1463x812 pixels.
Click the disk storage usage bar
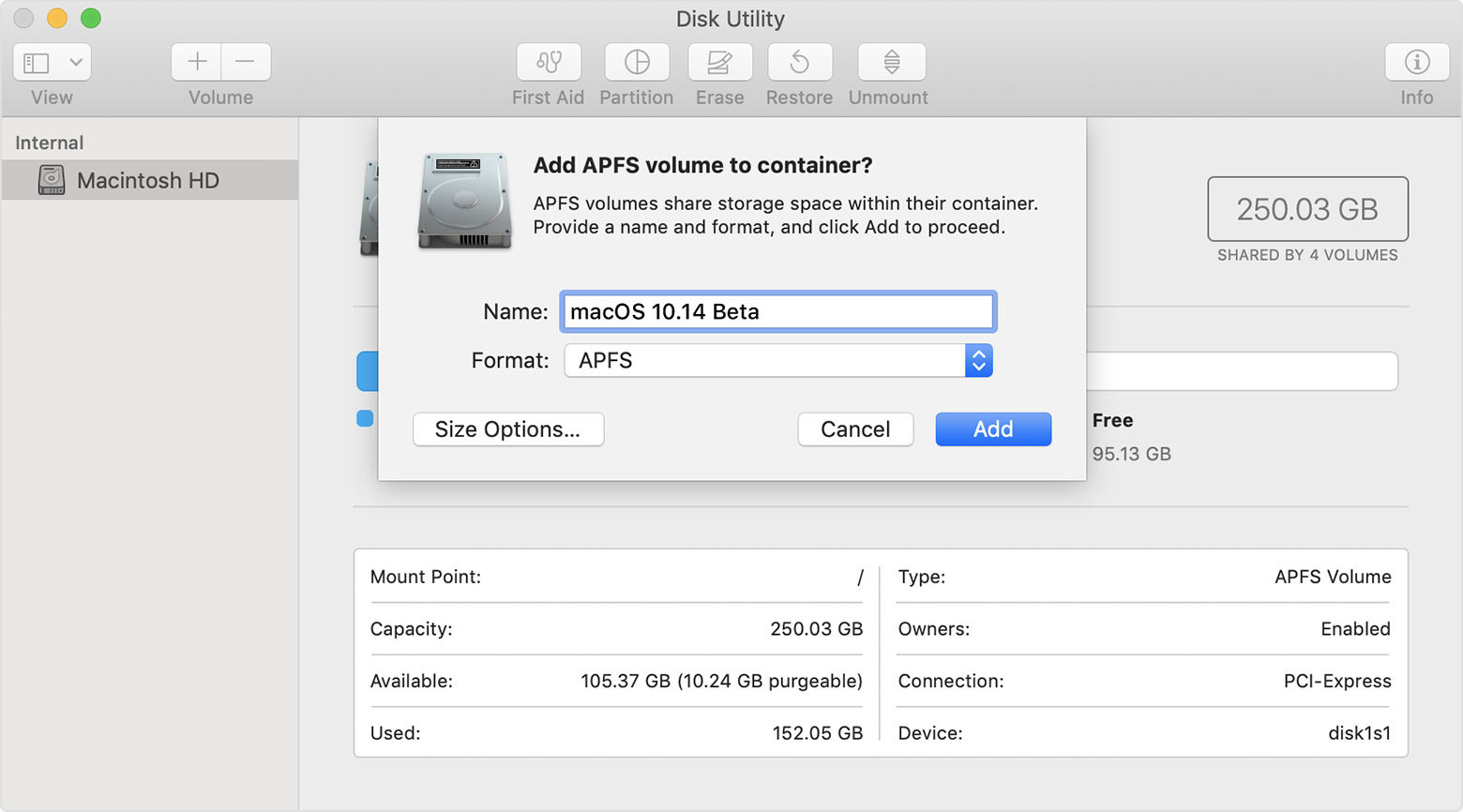click(x=1240, y=371)
